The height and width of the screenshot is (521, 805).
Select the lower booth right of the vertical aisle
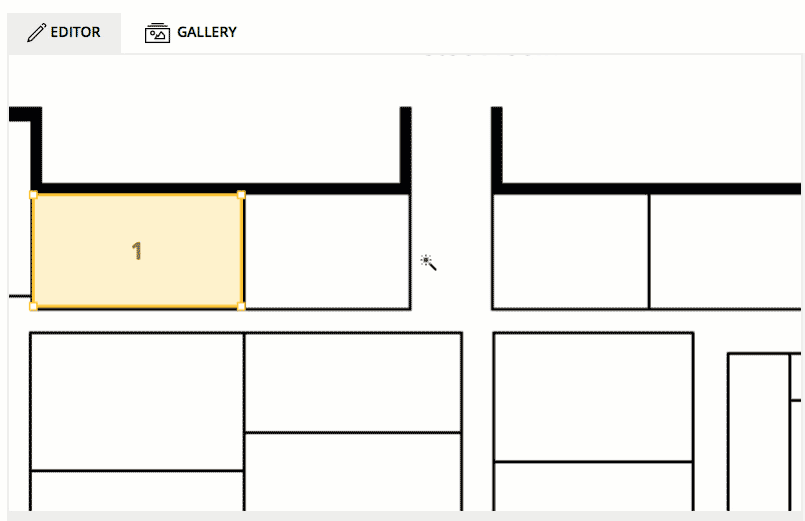pyautogui.click(x=593, y=396)
